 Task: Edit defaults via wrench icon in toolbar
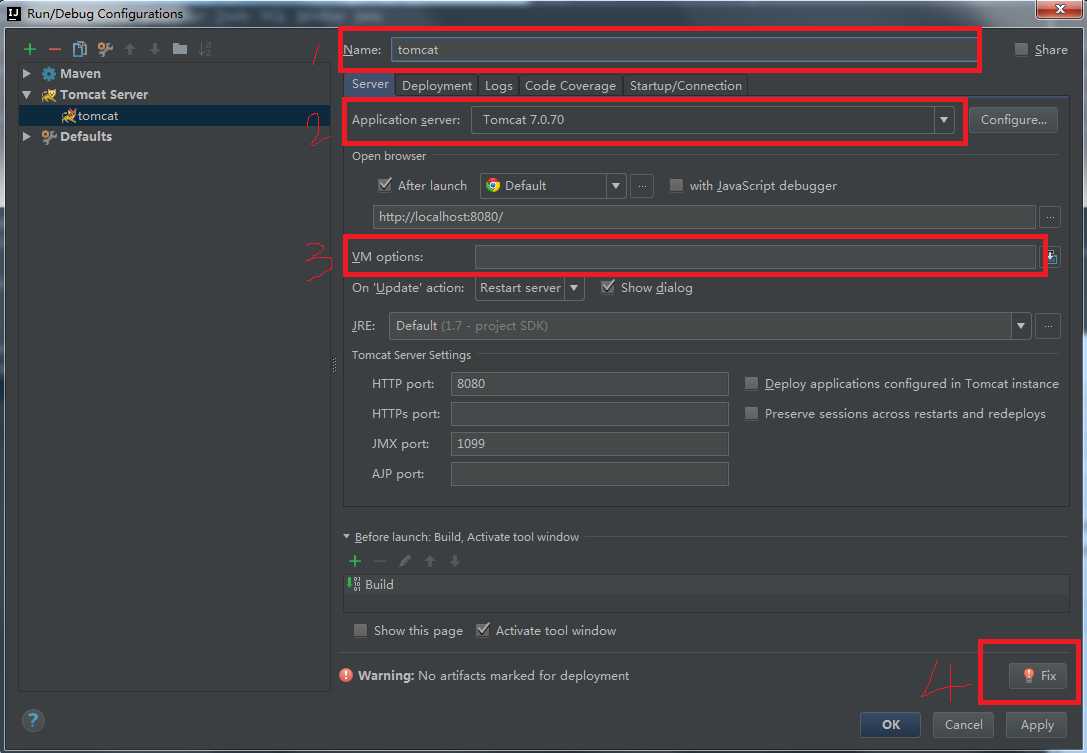click(105, 49)
